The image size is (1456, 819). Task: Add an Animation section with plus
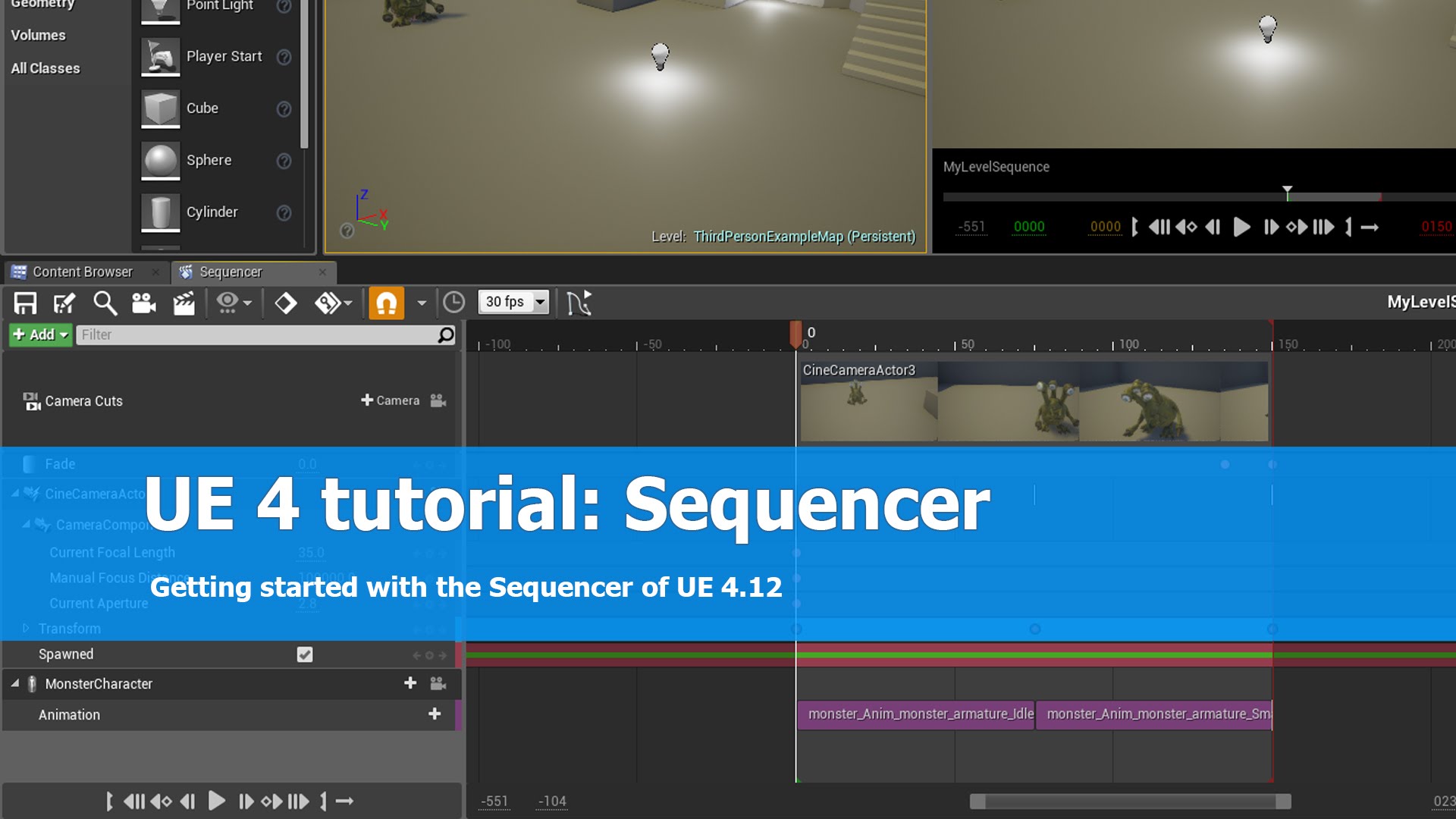pyautogui.click(x=435, y=714)
